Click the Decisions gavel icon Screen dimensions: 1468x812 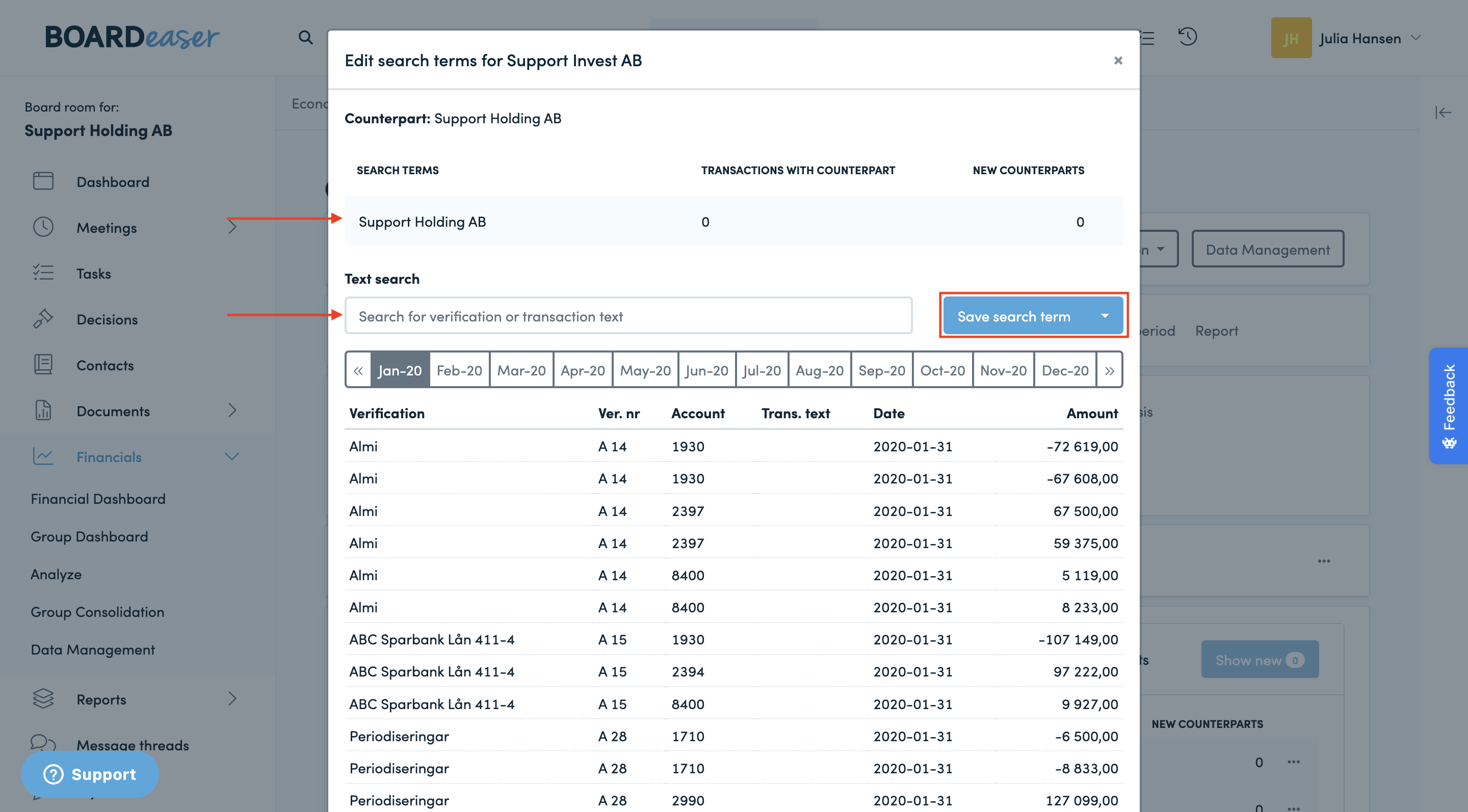[43, 319]
